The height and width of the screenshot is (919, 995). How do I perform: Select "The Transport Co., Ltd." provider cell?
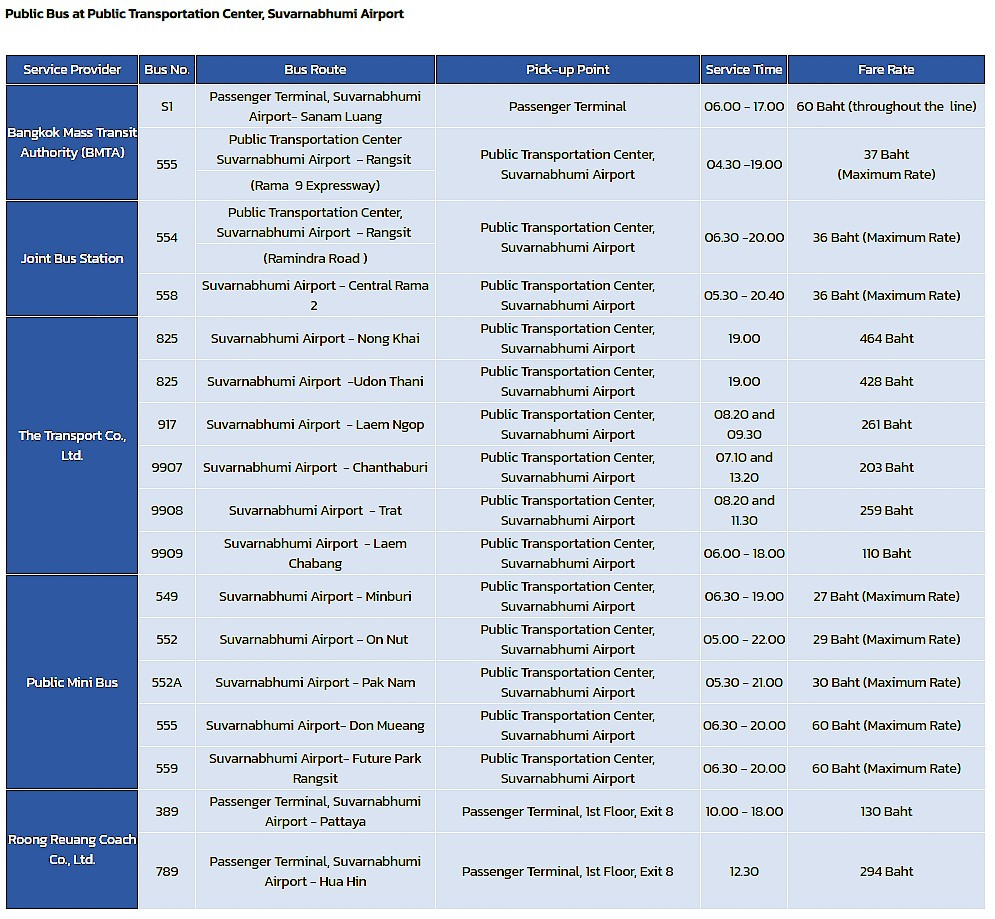pyautogui.click(x=72, y=446)
